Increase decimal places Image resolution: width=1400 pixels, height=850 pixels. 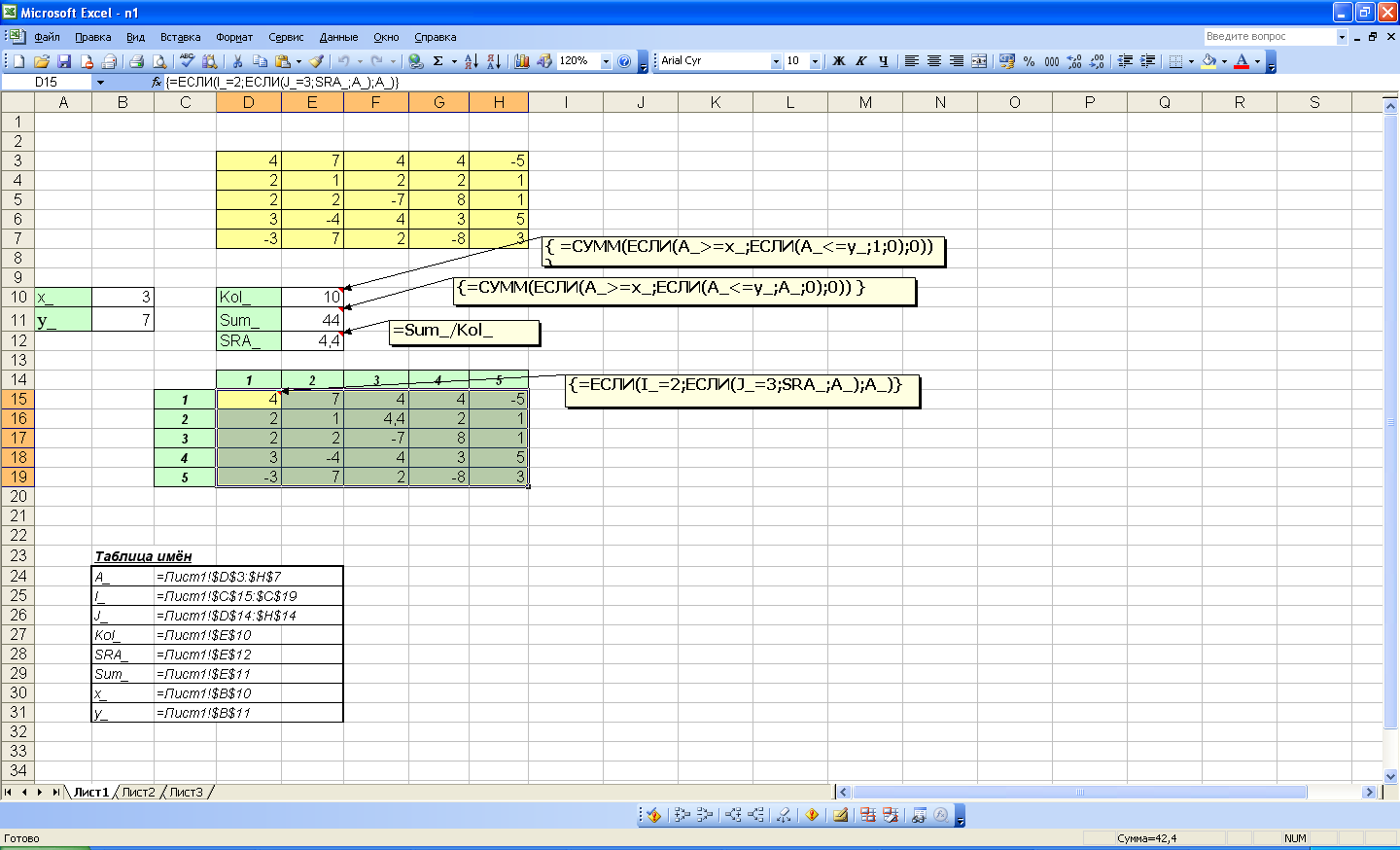(1074, 61)
